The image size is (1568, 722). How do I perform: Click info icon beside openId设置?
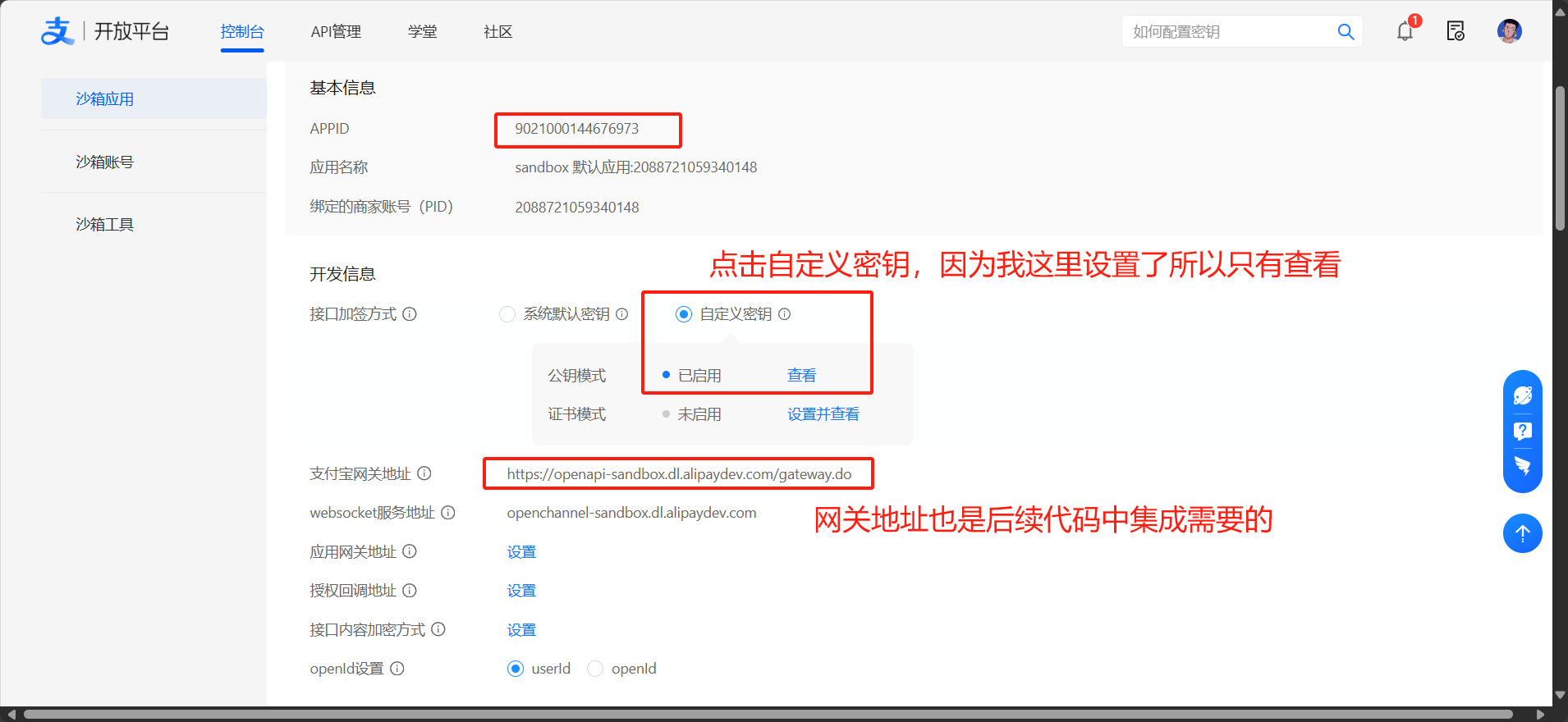pos(397,669)
